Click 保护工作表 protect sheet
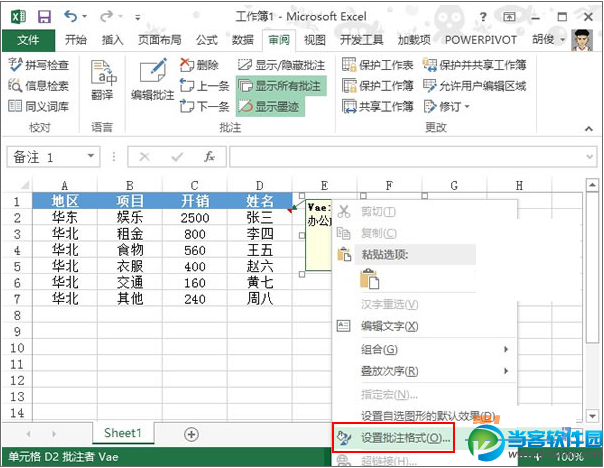The width and height of the screenshot is (604, 468). [x=378, y=65]
